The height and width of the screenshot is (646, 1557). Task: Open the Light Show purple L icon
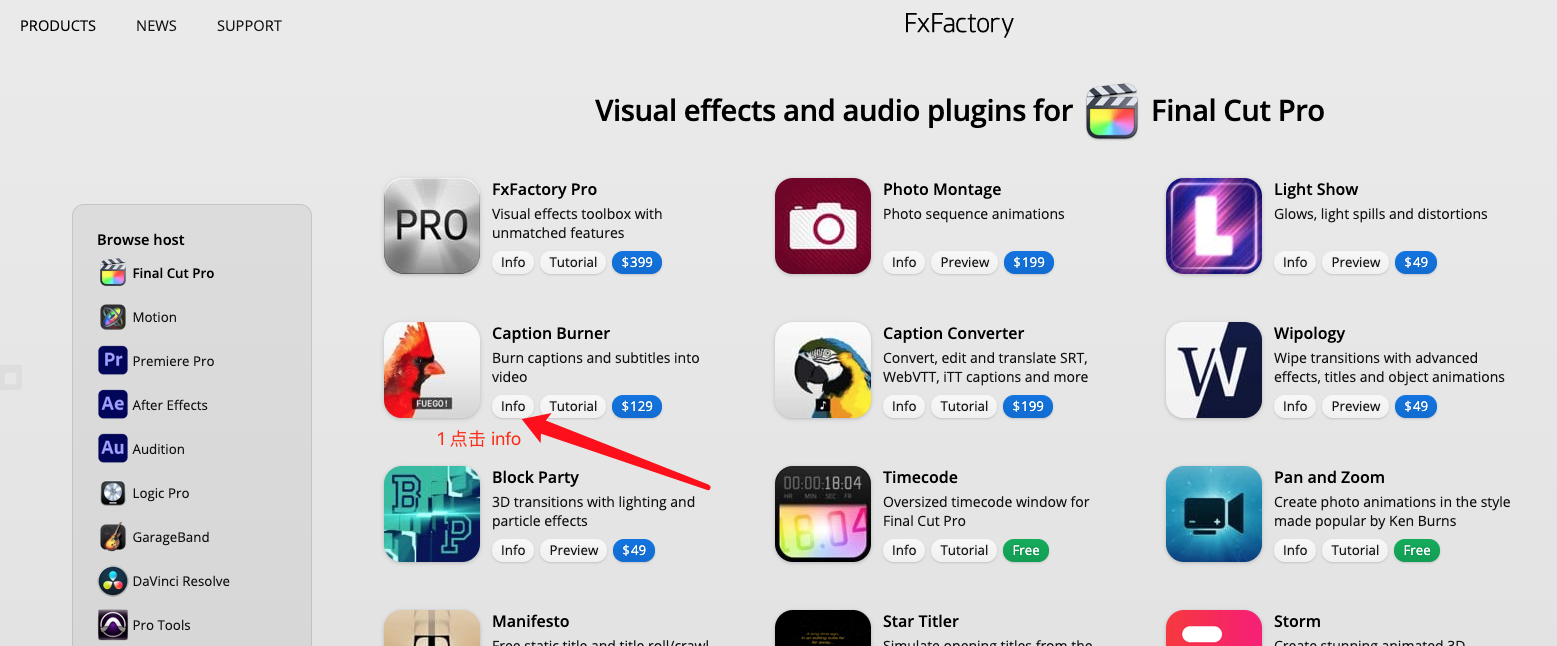pyautogui.click(x=1214, y=226)
